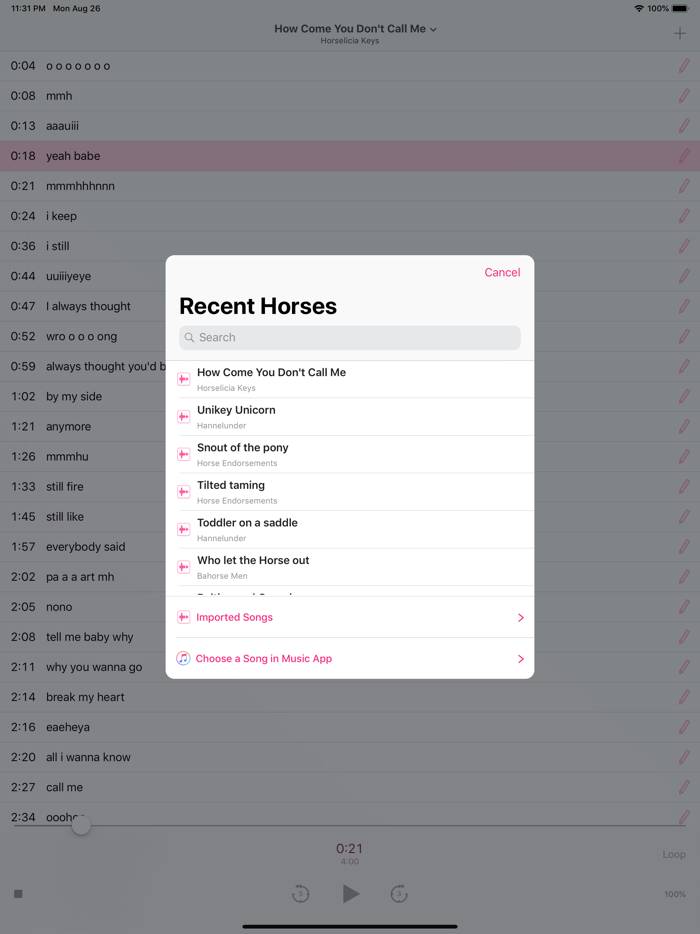Cancel the Recent Horses dialog

(x=502, y=272)
